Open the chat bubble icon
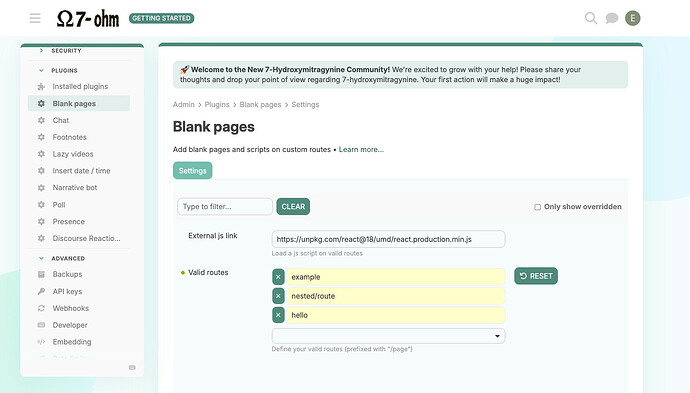690x393 pixels. 612,18
